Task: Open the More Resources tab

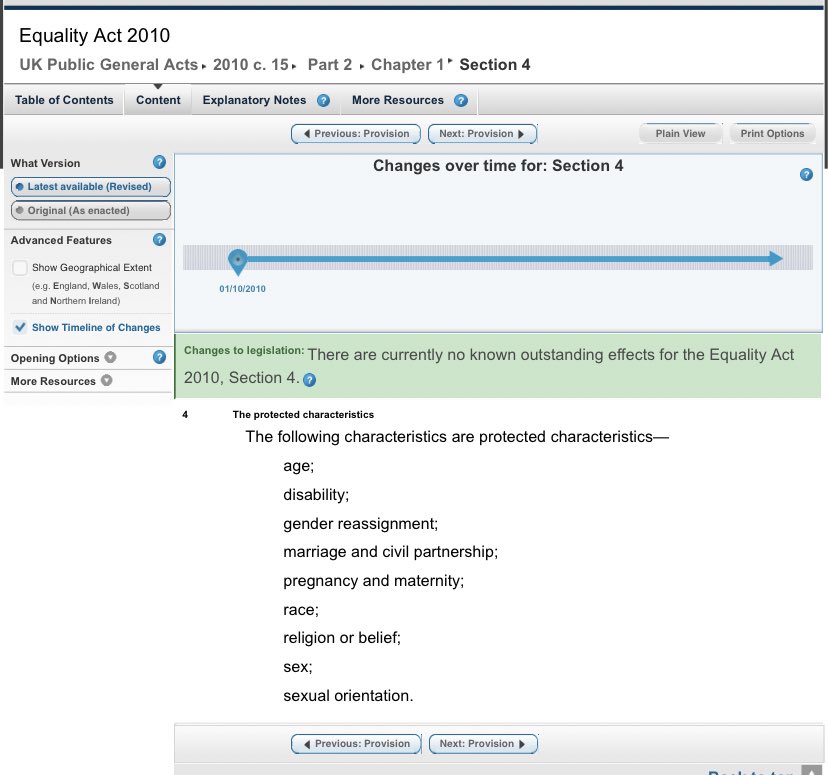Action: tap(398, 100)
